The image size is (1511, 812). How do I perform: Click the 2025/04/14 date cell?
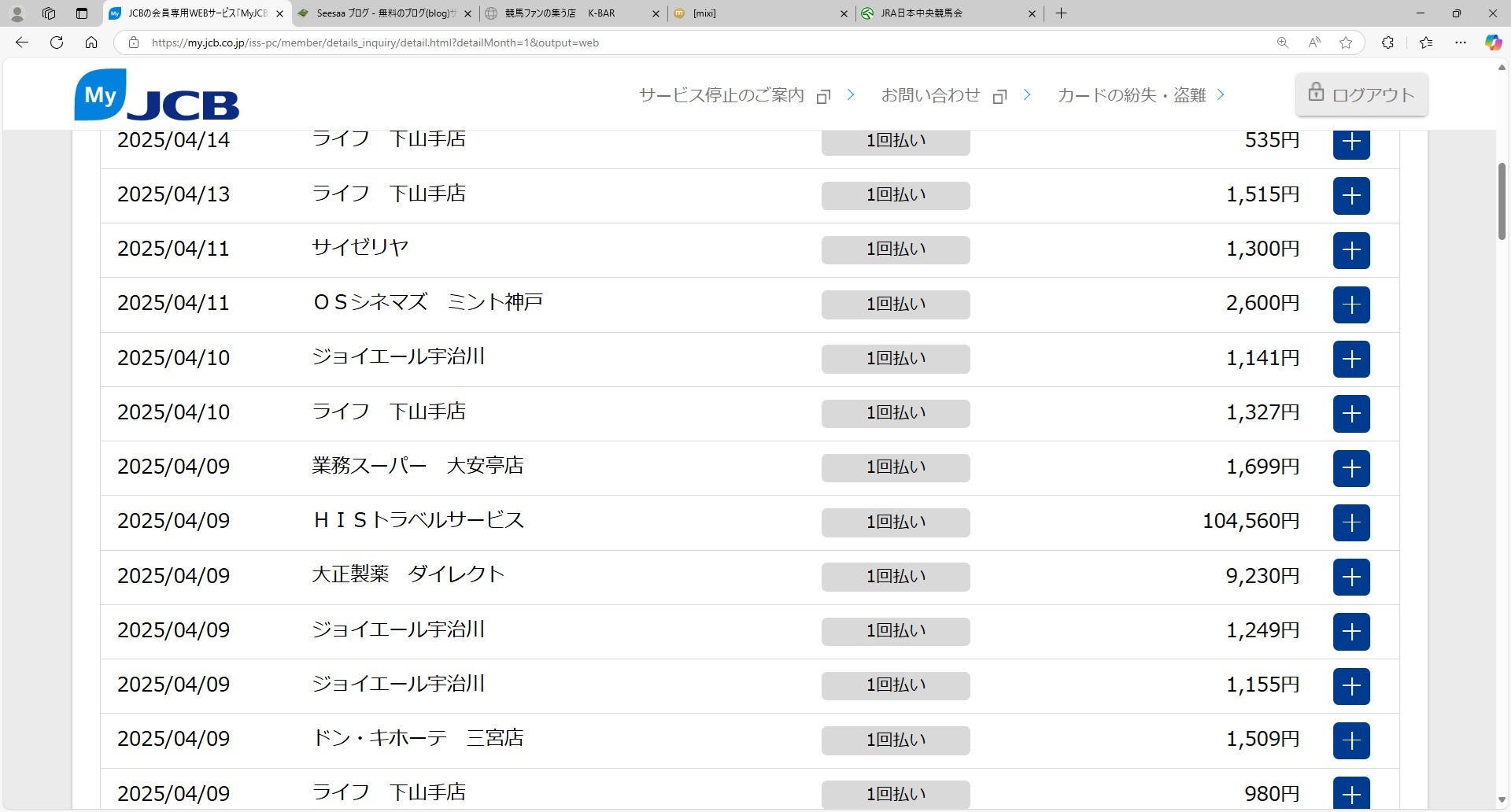(174, 140)
